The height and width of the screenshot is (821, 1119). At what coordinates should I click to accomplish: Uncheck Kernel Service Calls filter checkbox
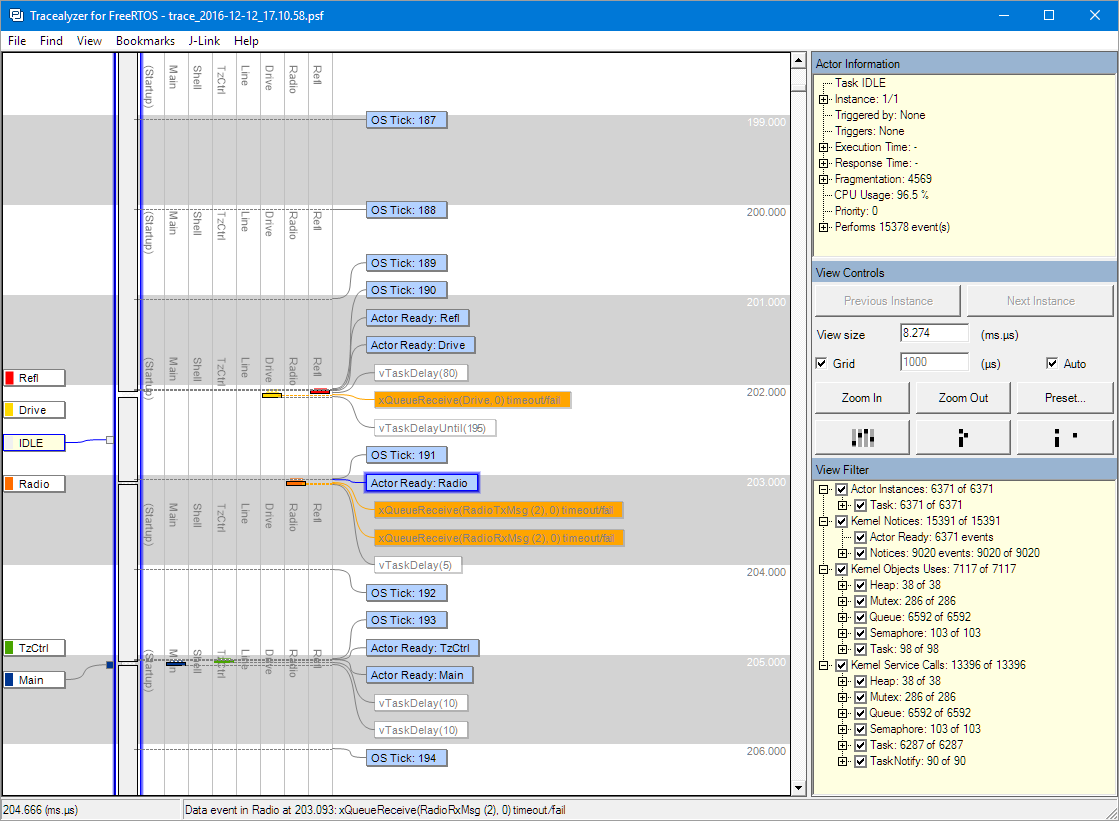841,665
